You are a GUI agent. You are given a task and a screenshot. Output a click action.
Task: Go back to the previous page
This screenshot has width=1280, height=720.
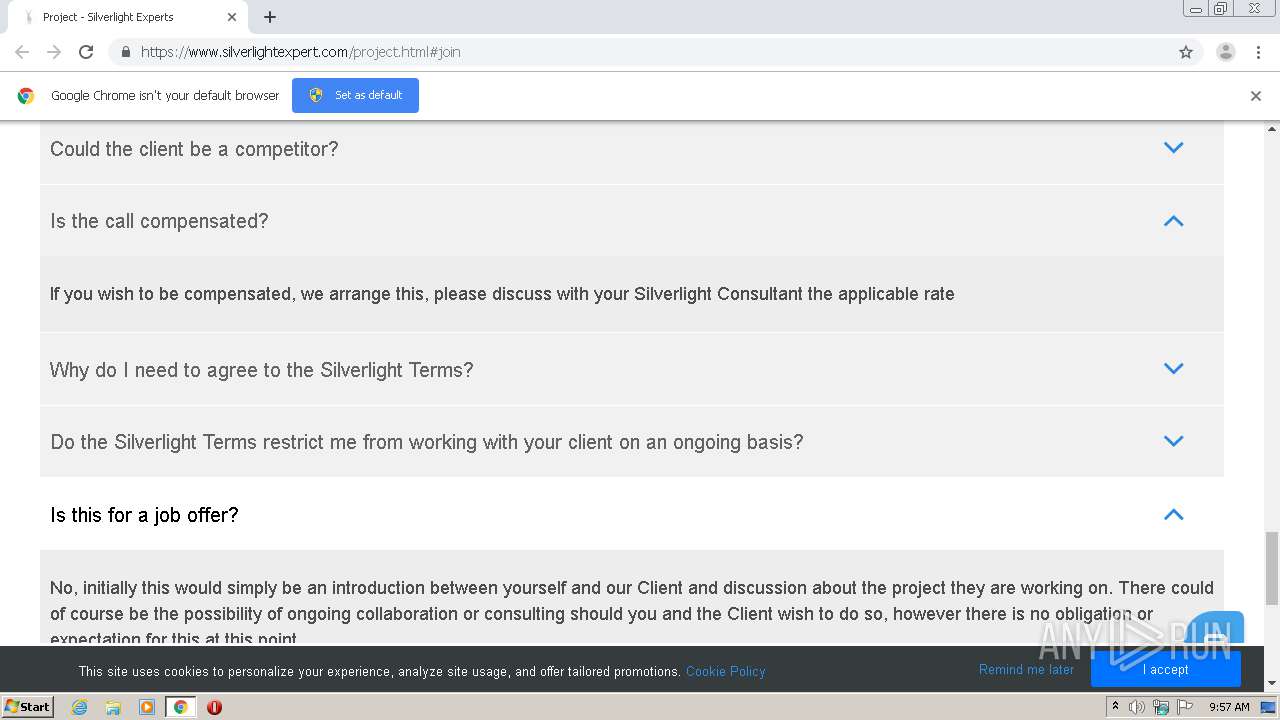(22, 52)
